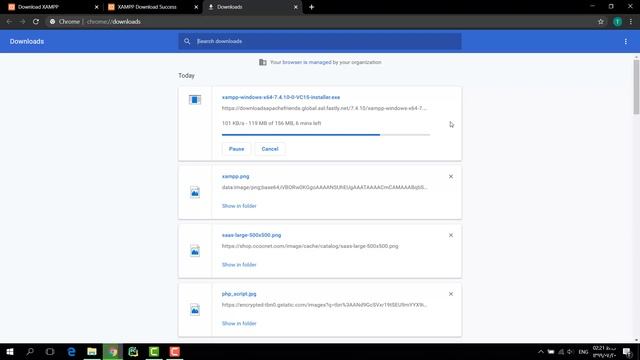
Task: Close the XAMPP Download Success tab
Action: [x=196, y=7]
